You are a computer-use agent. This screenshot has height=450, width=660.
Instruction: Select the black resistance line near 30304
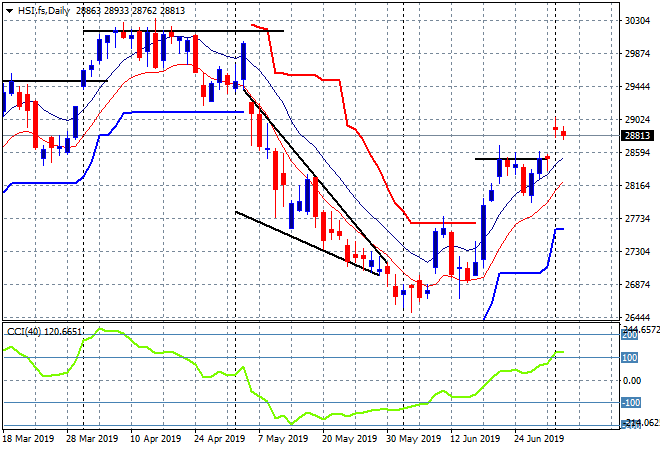(x=184, y=31)
